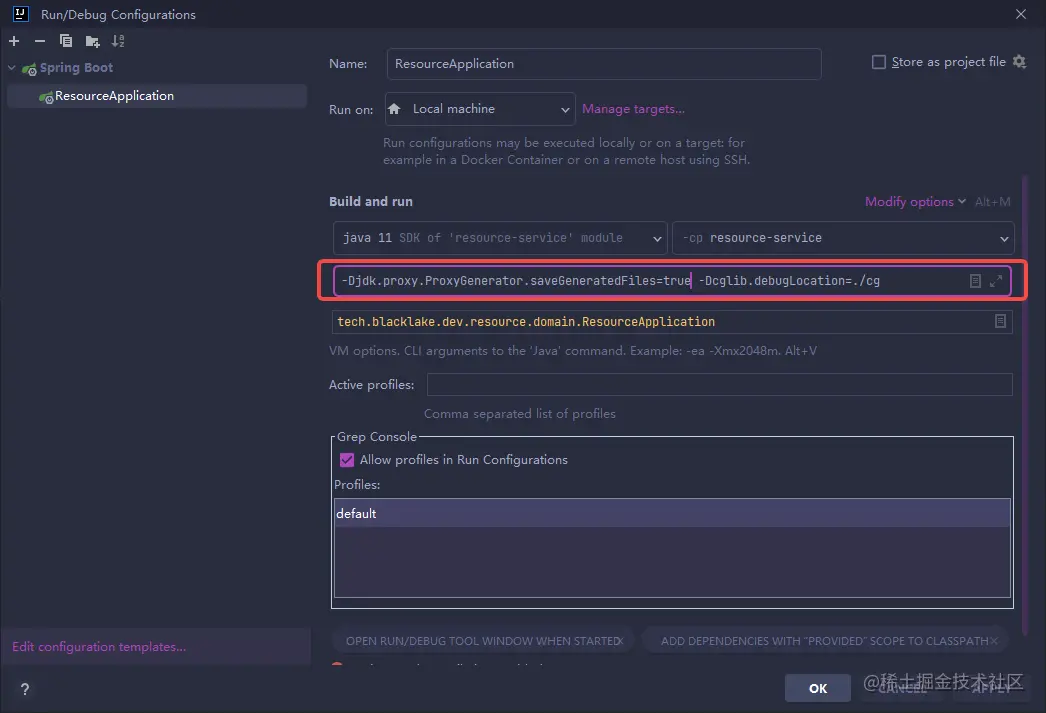Open the project file settings gear
This screenshot has height=713, width=1046.
pyautogui.click(x=1019, y=62)
